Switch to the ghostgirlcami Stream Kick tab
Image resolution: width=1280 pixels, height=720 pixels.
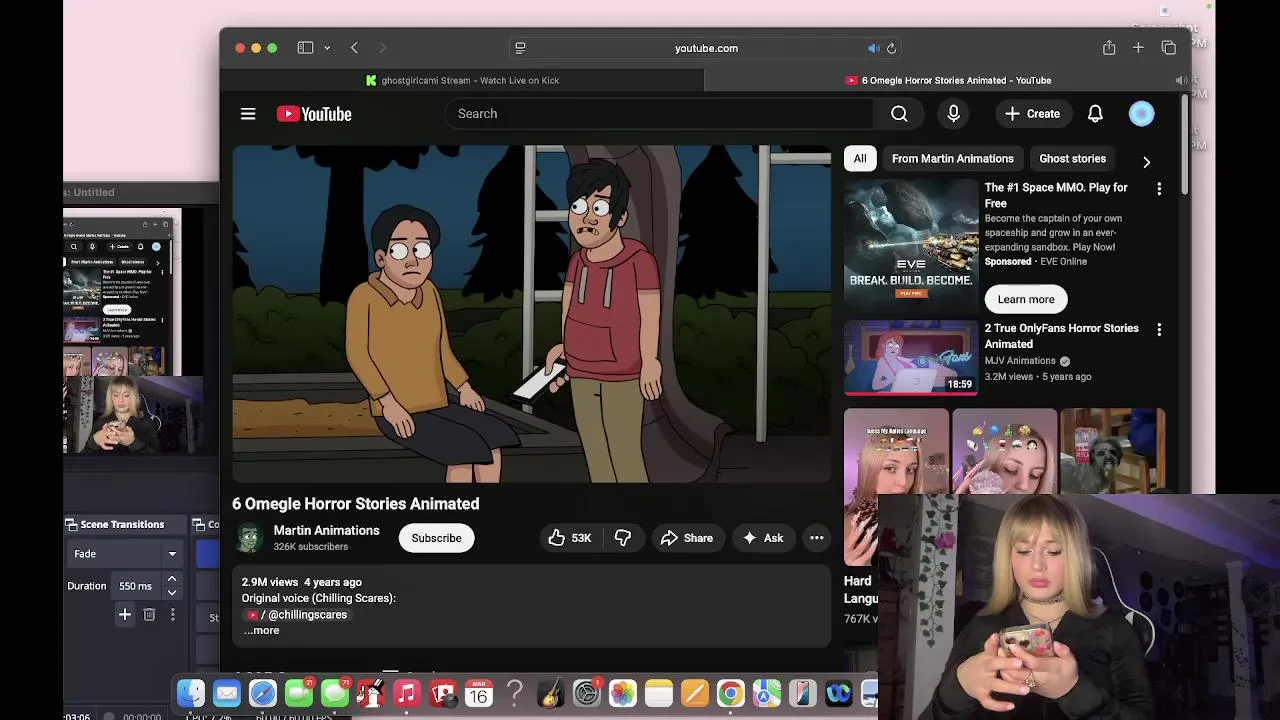coord(462,80)
